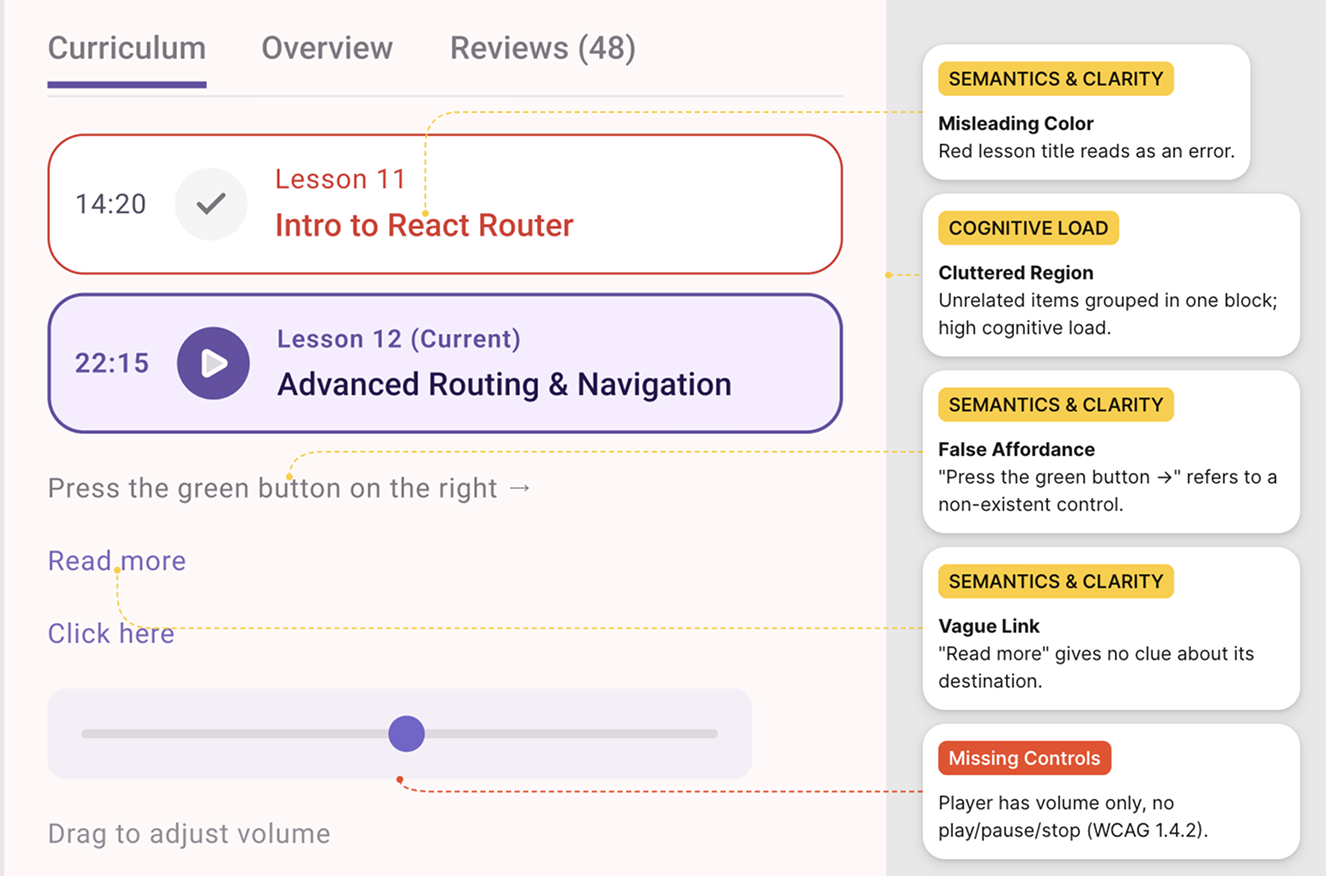Open the Read more link in the Curriculum panel
Screen dimensions: 1326x876
coord(117,561)
